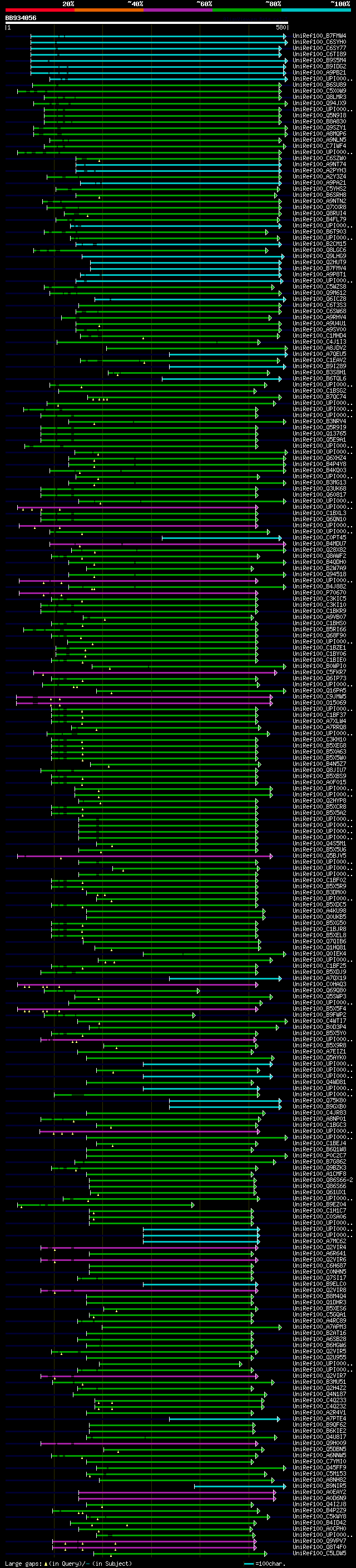Click hit label UniRef100_Q9VPV7
This screenshot has height=1568, width=356.
click(319, 1541)
